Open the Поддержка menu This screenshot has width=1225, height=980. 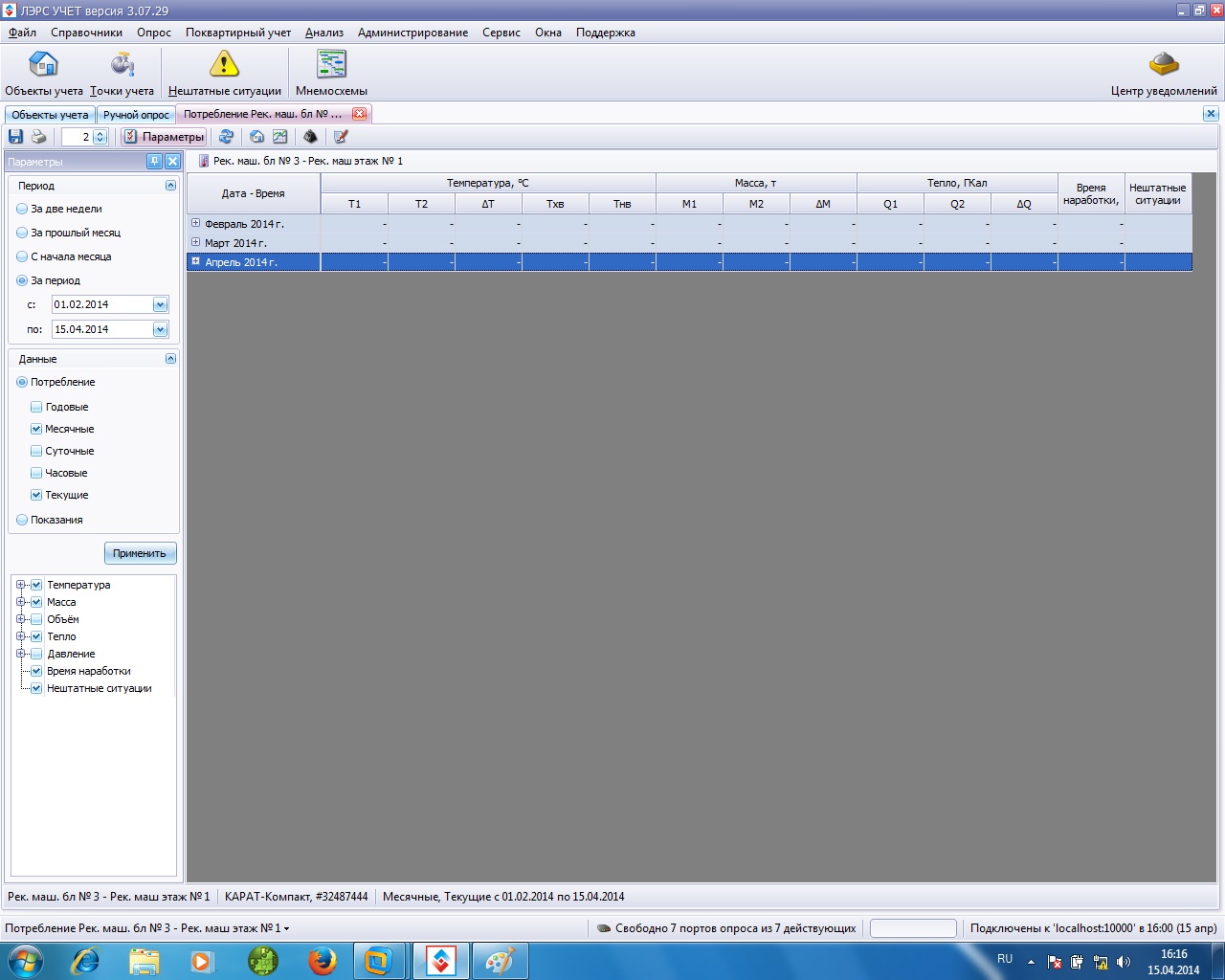coord(606,33)
